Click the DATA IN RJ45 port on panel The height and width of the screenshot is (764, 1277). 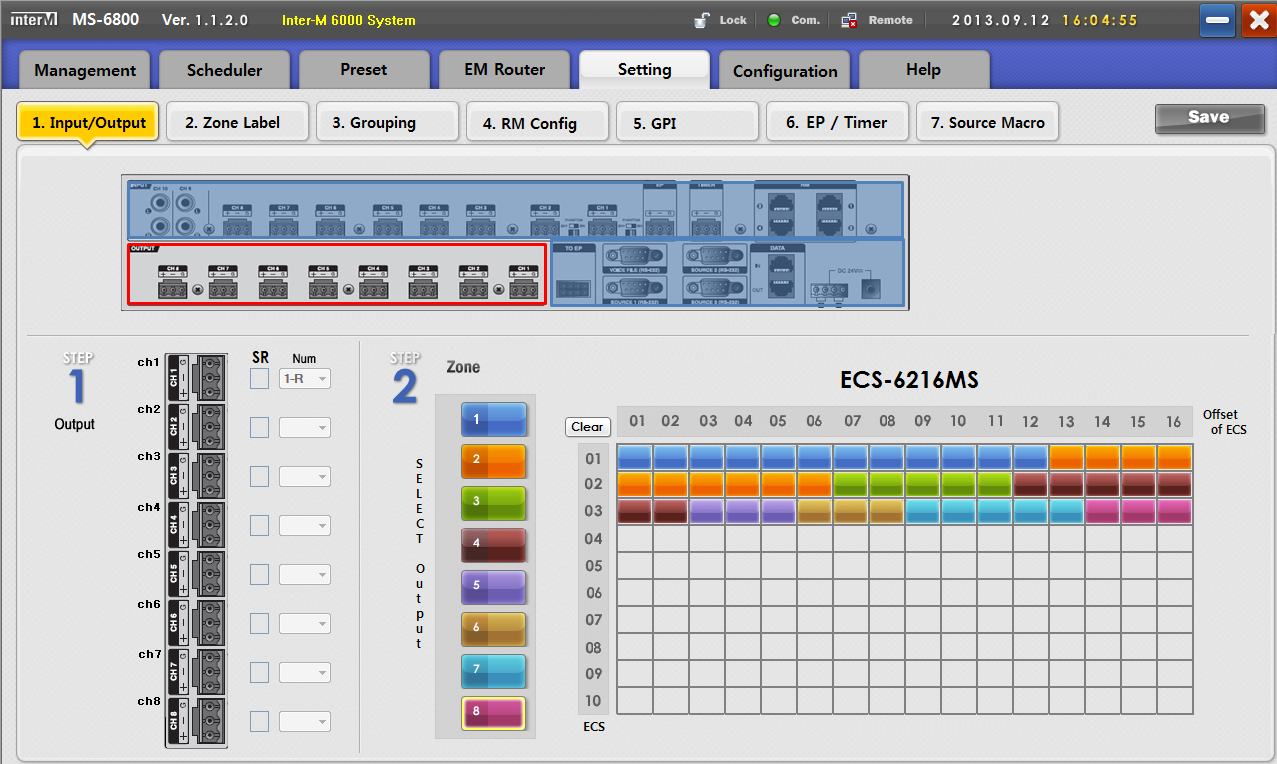780,263
